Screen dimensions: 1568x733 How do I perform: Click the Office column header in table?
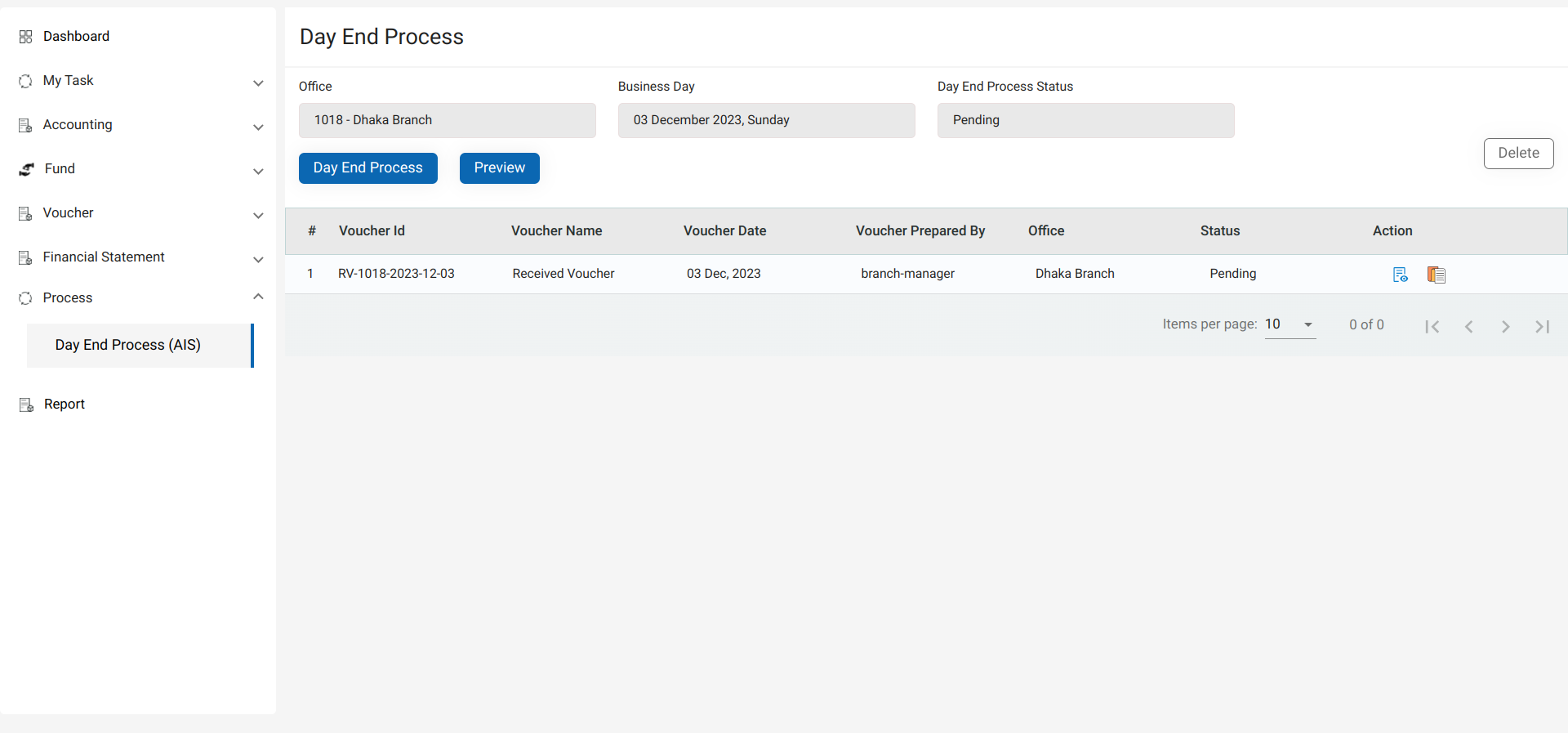point(1046,231)
